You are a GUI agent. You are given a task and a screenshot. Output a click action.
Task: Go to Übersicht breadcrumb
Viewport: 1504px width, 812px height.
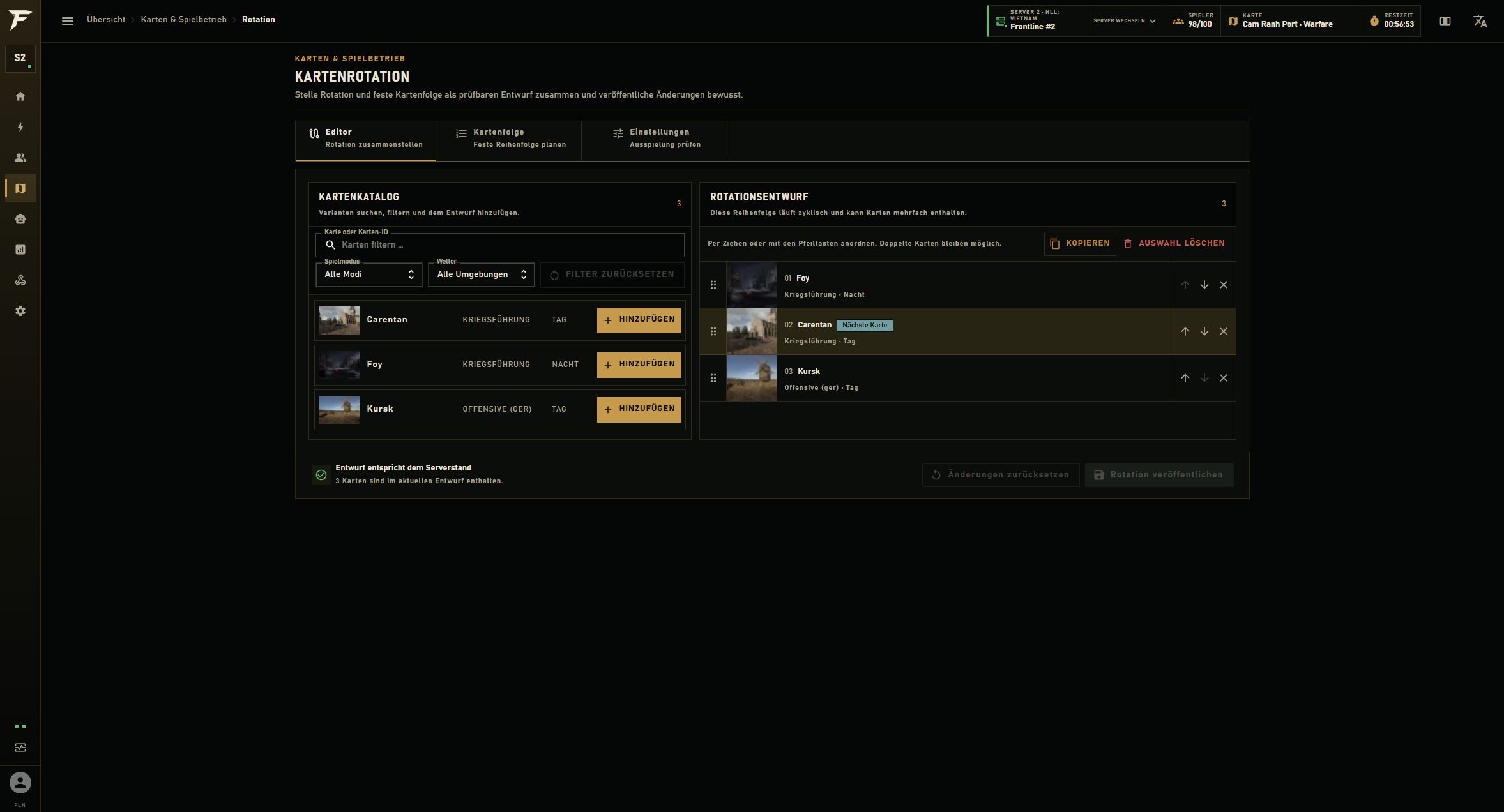click(106, 20)
